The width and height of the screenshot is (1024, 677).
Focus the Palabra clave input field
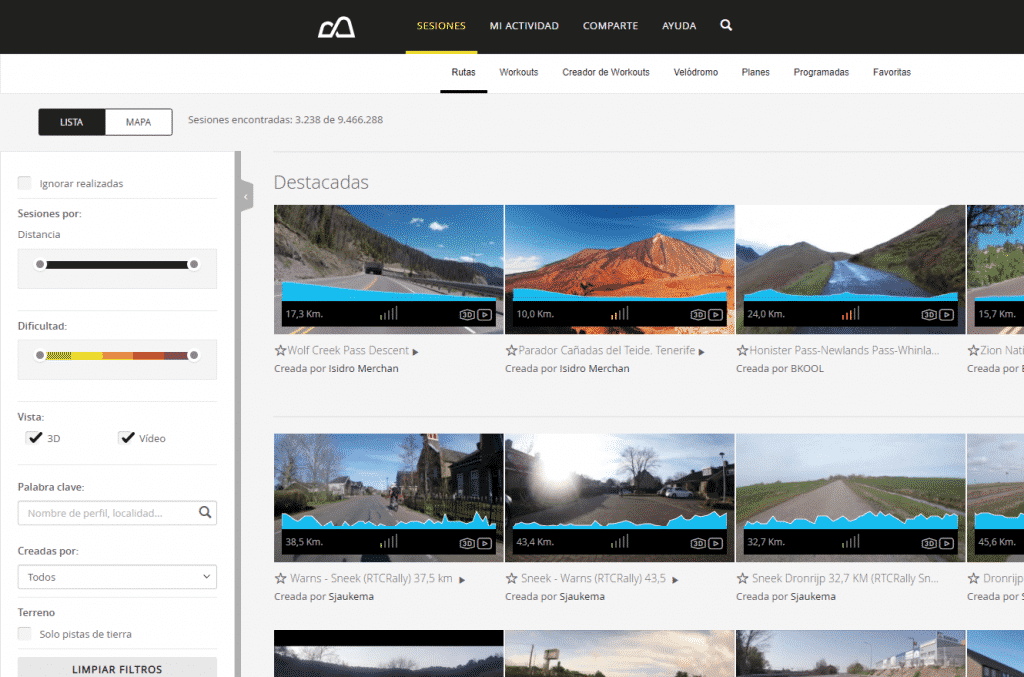pyautogui.click(x=118, y=513)
